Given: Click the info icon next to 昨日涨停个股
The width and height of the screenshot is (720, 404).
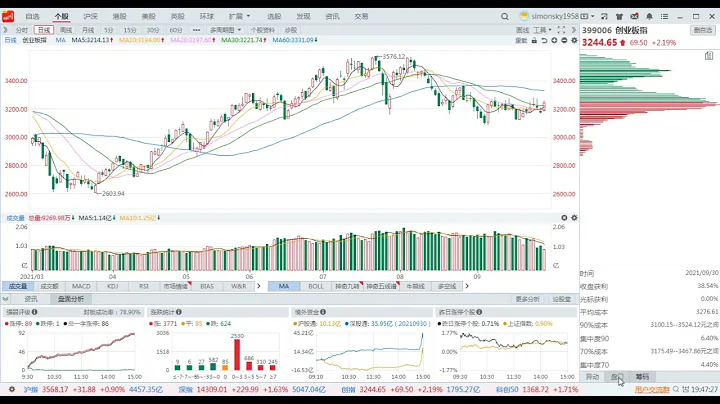Looking at the screenshot, I should pos(479,312).
